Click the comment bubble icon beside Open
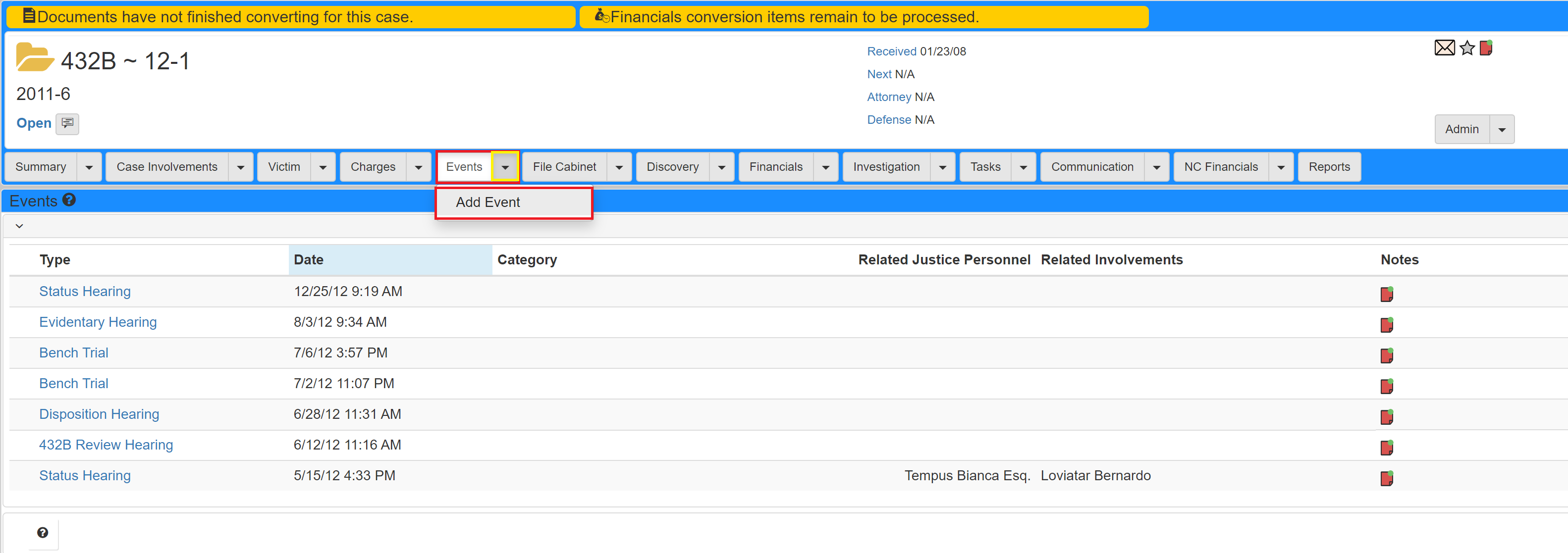 [67, 123]
